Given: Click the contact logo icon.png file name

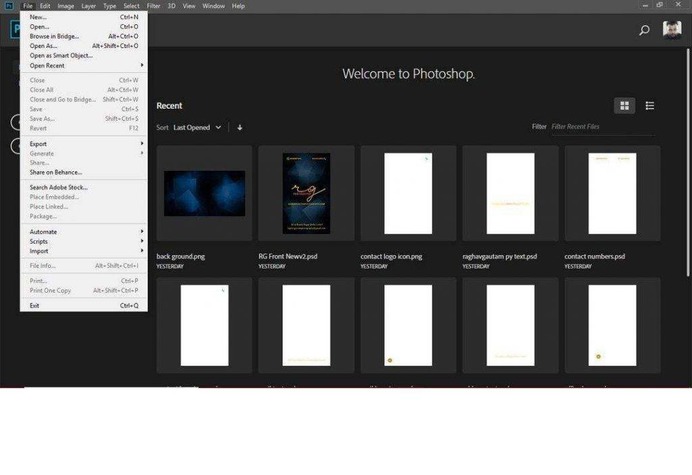Looking at the screenshot, I should click(391, 256).
